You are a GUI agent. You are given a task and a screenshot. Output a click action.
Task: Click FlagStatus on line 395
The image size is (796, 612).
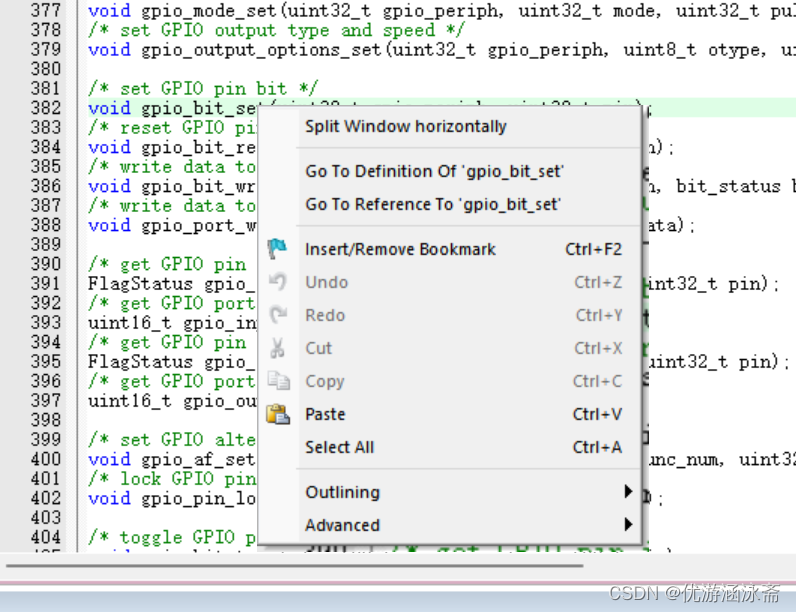pos(141,362)
